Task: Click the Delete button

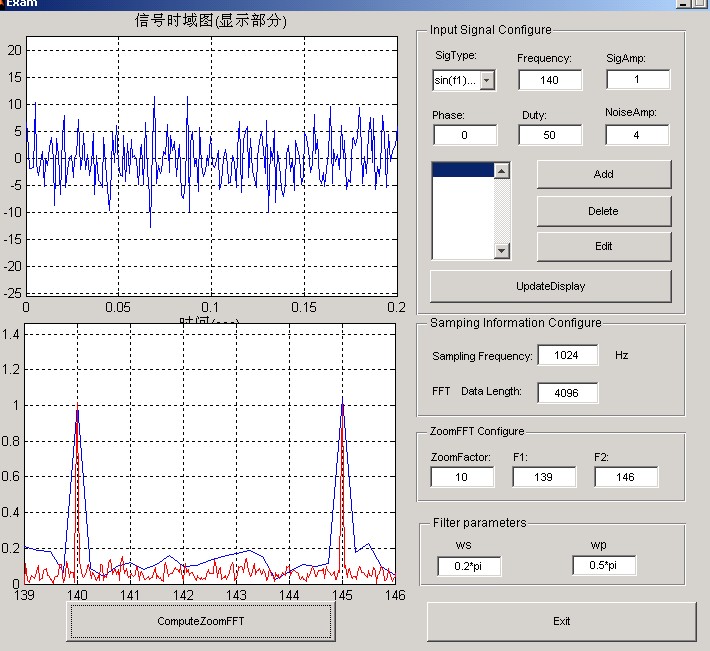Action: [604, 211]
